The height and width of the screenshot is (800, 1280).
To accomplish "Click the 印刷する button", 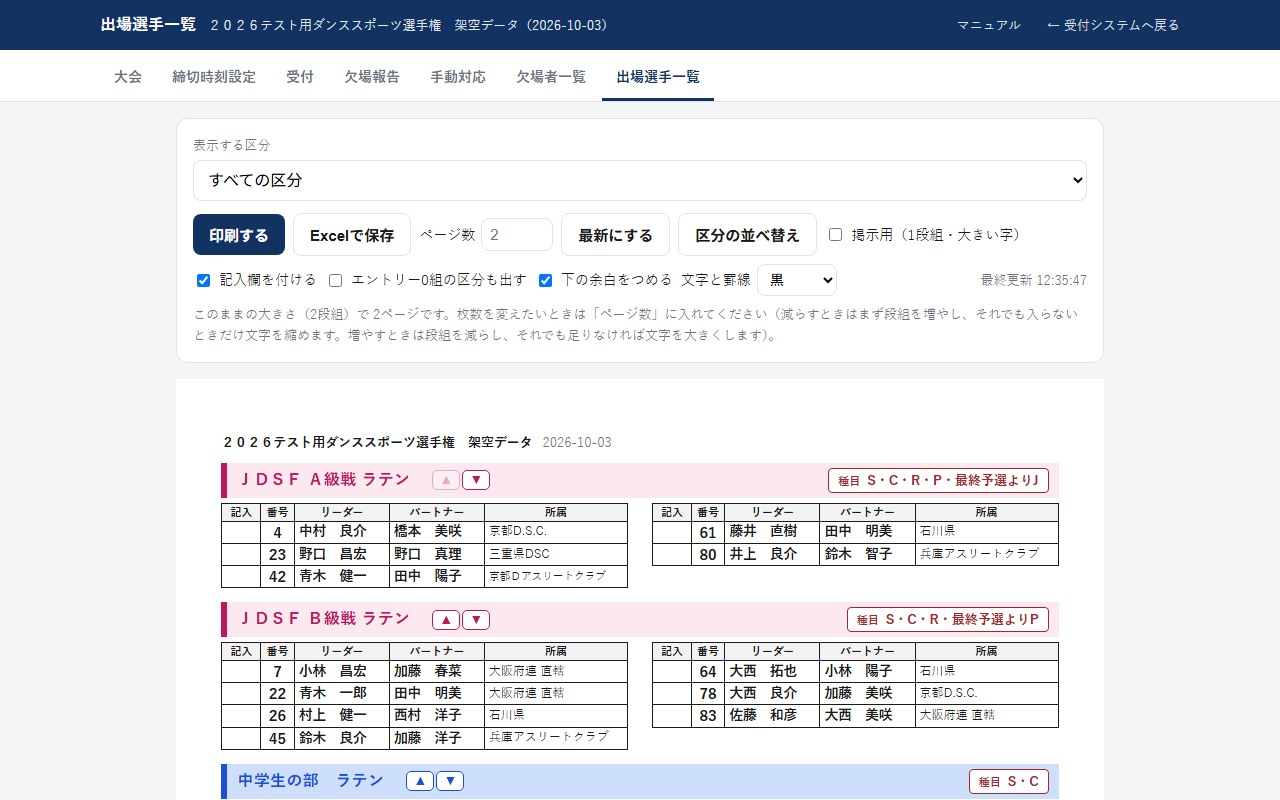I will pyautogui.click(x=239, y=235).
